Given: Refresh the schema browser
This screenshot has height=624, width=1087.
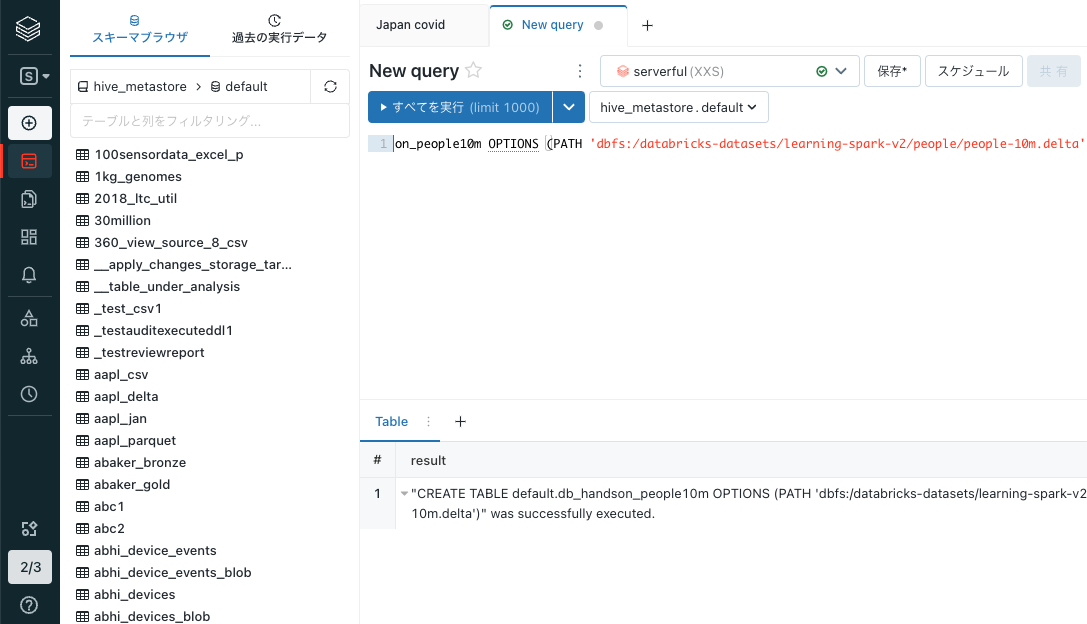Looking at the screenshot, I should [330, 86].
